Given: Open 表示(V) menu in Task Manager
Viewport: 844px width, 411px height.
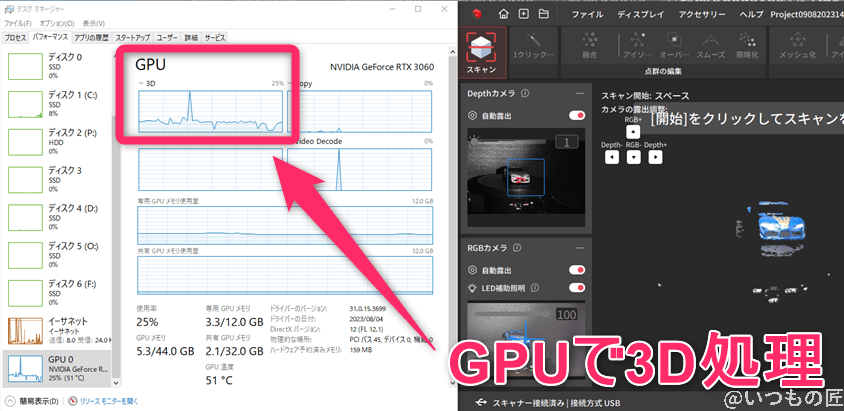Looking at the screenshot, I should (x=94, y=24).
